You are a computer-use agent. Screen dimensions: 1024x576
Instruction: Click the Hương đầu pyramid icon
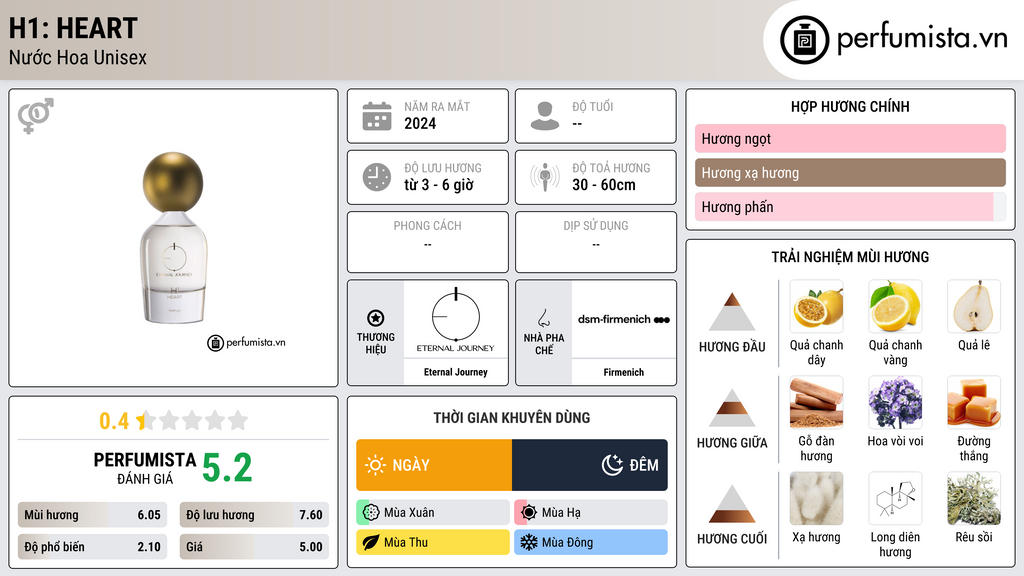[732, 312]
